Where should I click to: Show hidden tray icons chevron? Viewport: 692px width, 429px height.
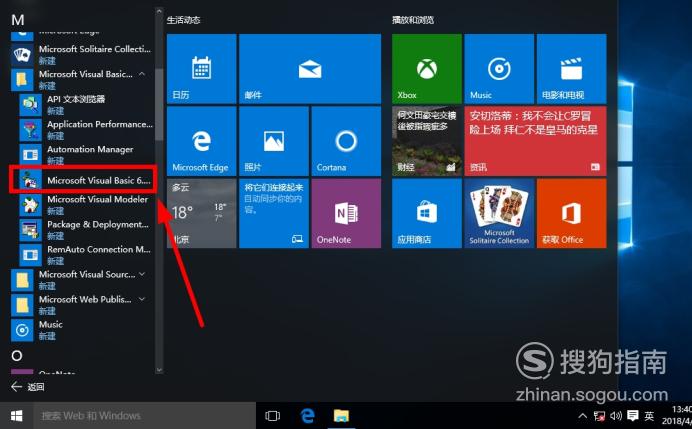coord(583,416)
